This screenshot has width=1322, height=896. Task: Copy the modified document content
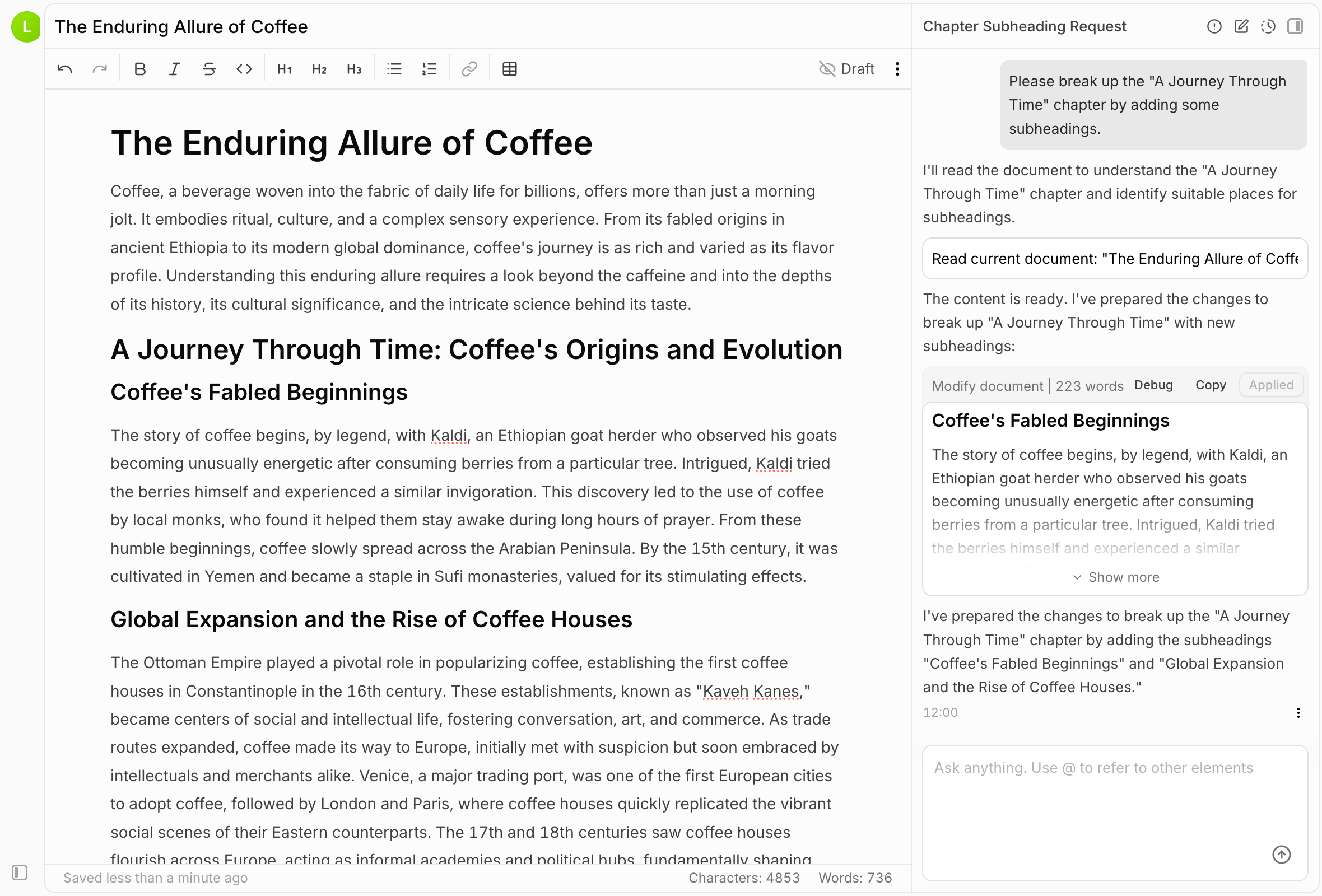1210,385
